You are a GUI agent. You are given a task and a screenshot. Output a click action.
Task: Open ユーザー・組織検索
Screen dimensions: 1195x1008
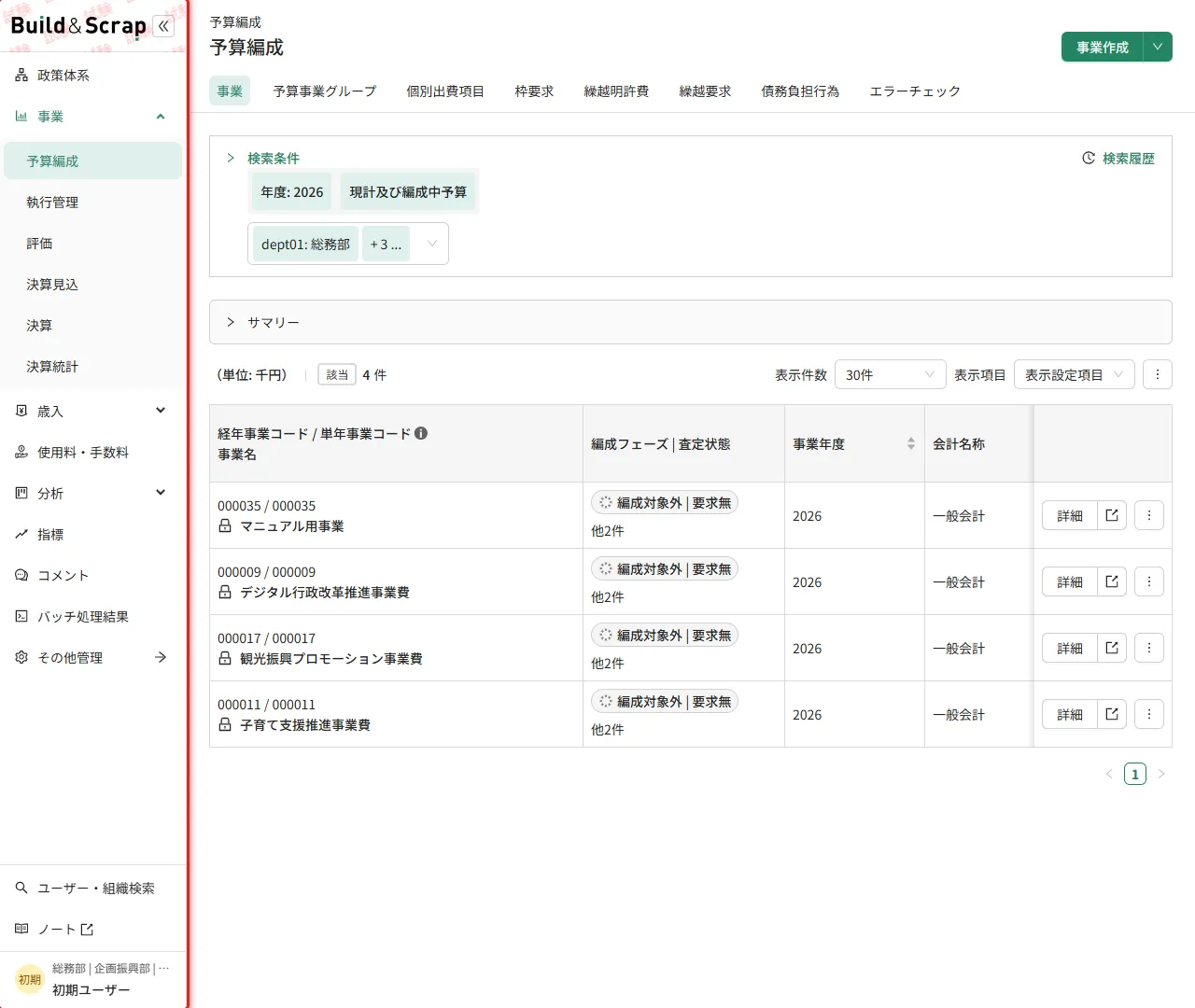coord(93,889)
